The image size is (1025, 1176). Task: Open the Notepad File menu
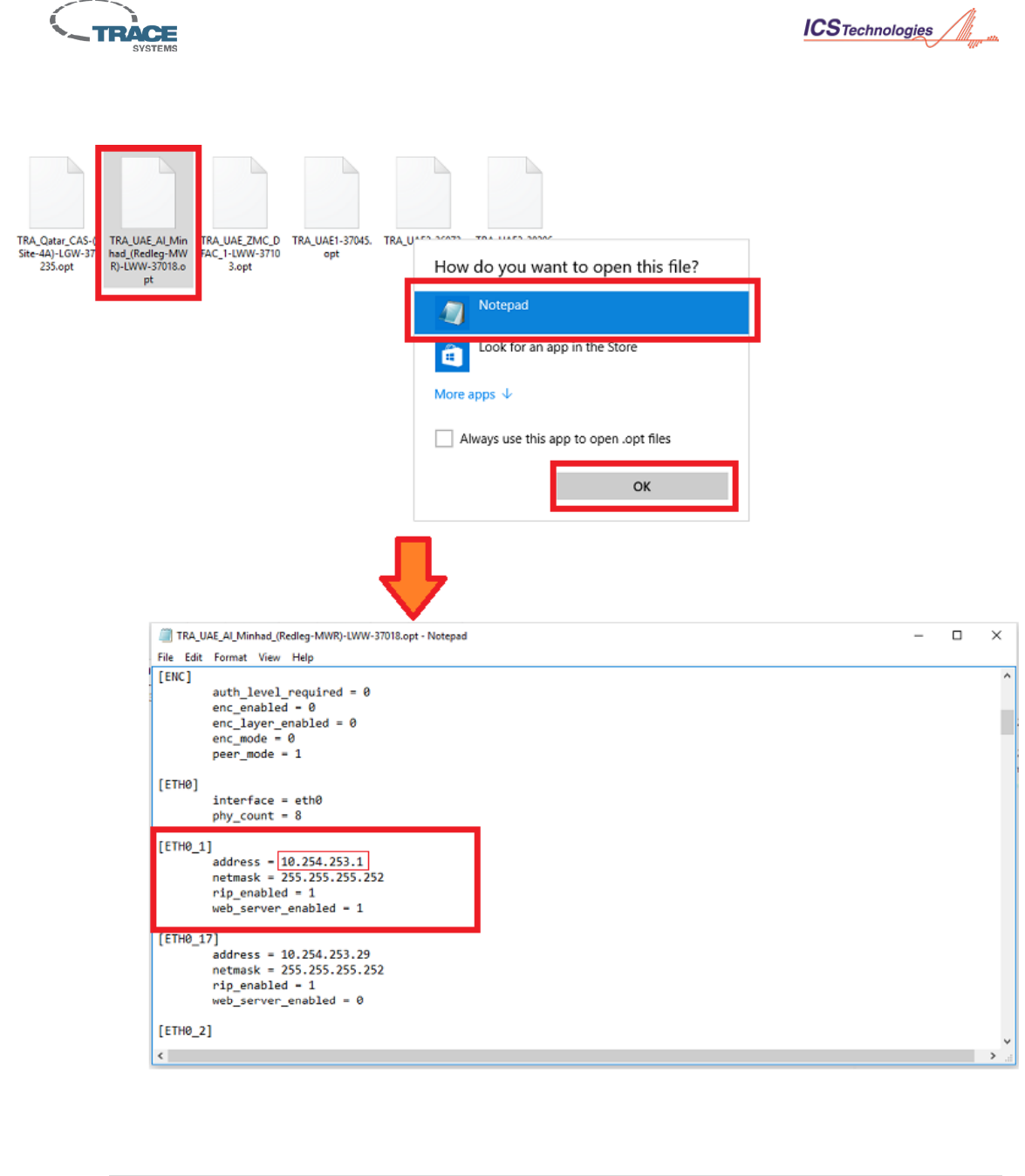[166, 658]
